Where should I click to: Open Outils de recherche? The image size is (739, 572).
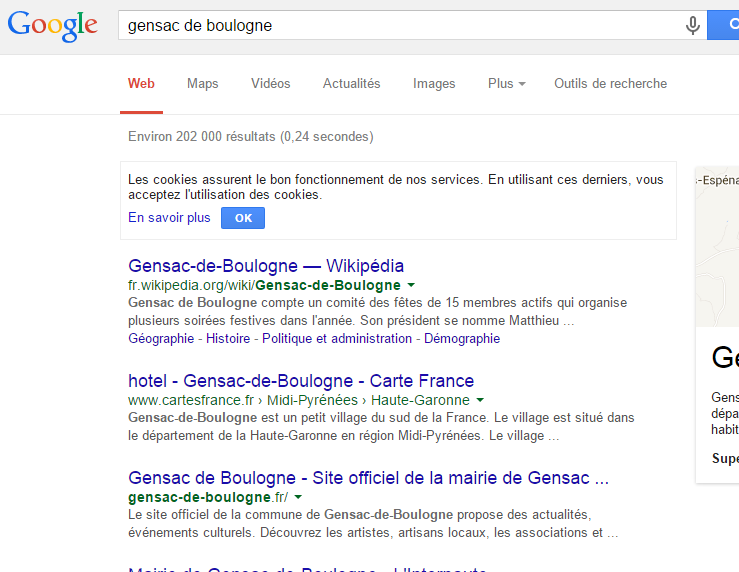coord(610,83)
